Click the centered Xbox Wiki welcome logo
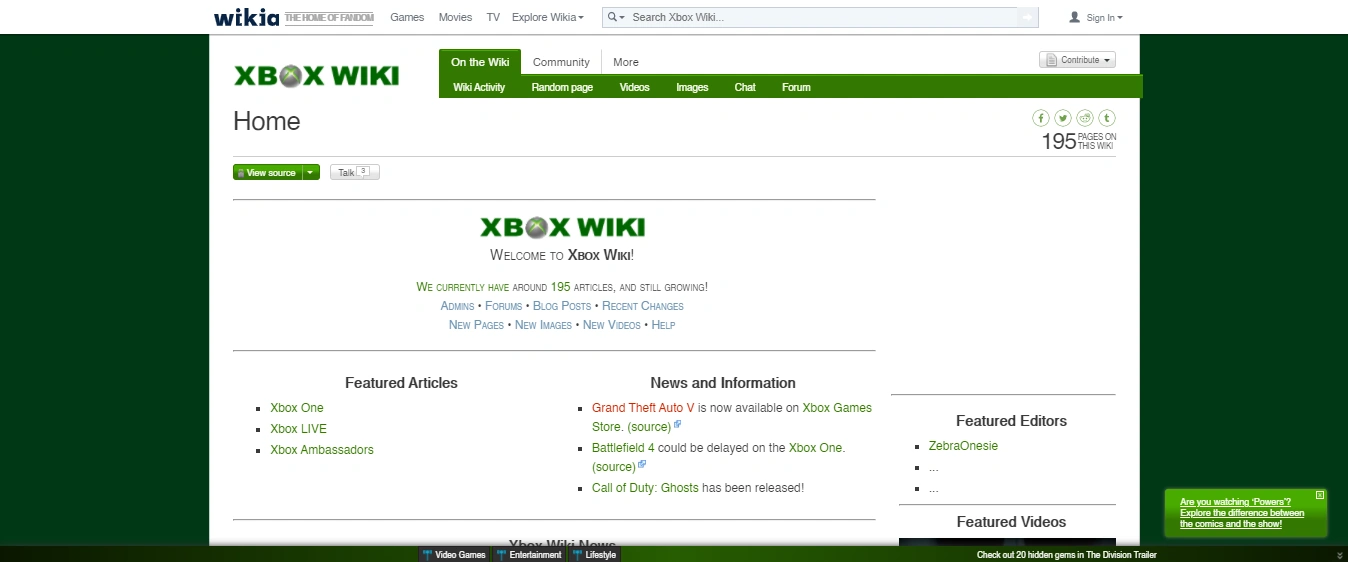 pos(563,227)
